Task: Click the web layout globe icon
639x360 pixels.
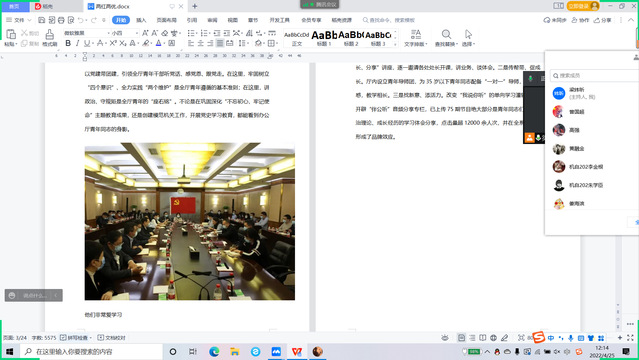Action: point(494,338)
